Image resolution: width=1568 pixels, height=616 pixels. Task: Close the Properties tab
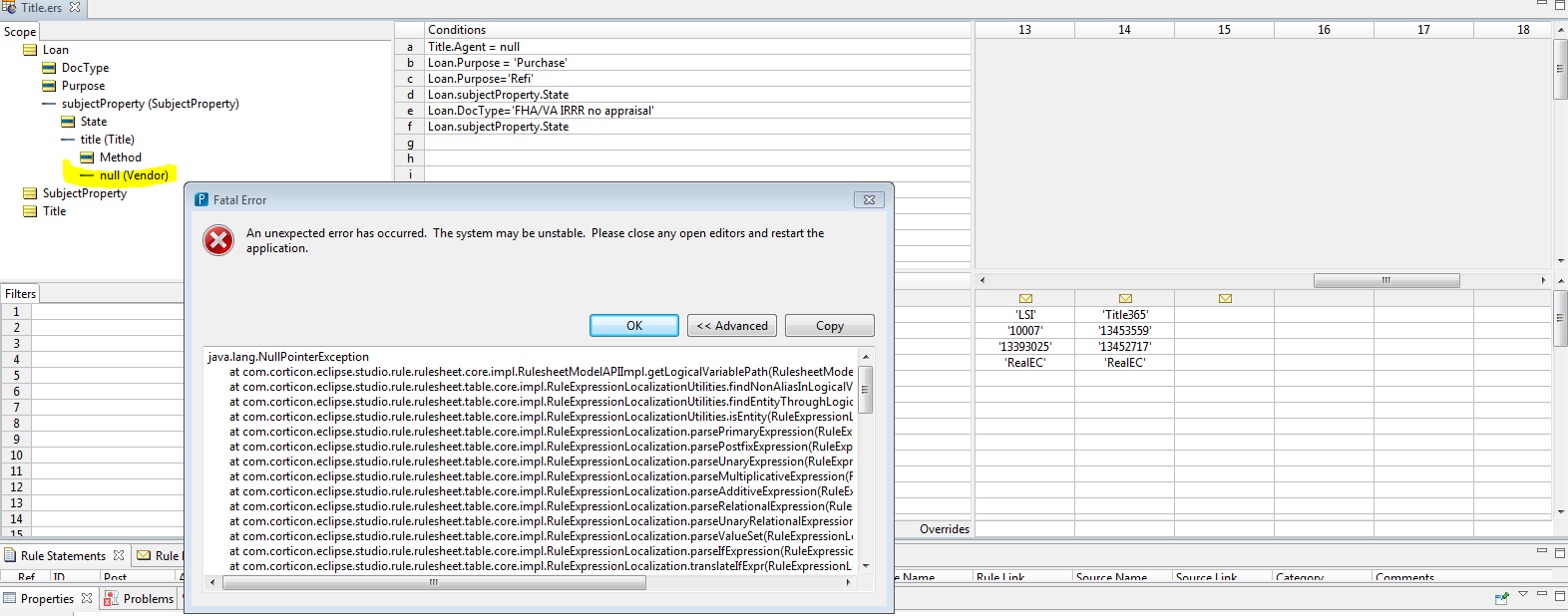[x=87, y=598]
